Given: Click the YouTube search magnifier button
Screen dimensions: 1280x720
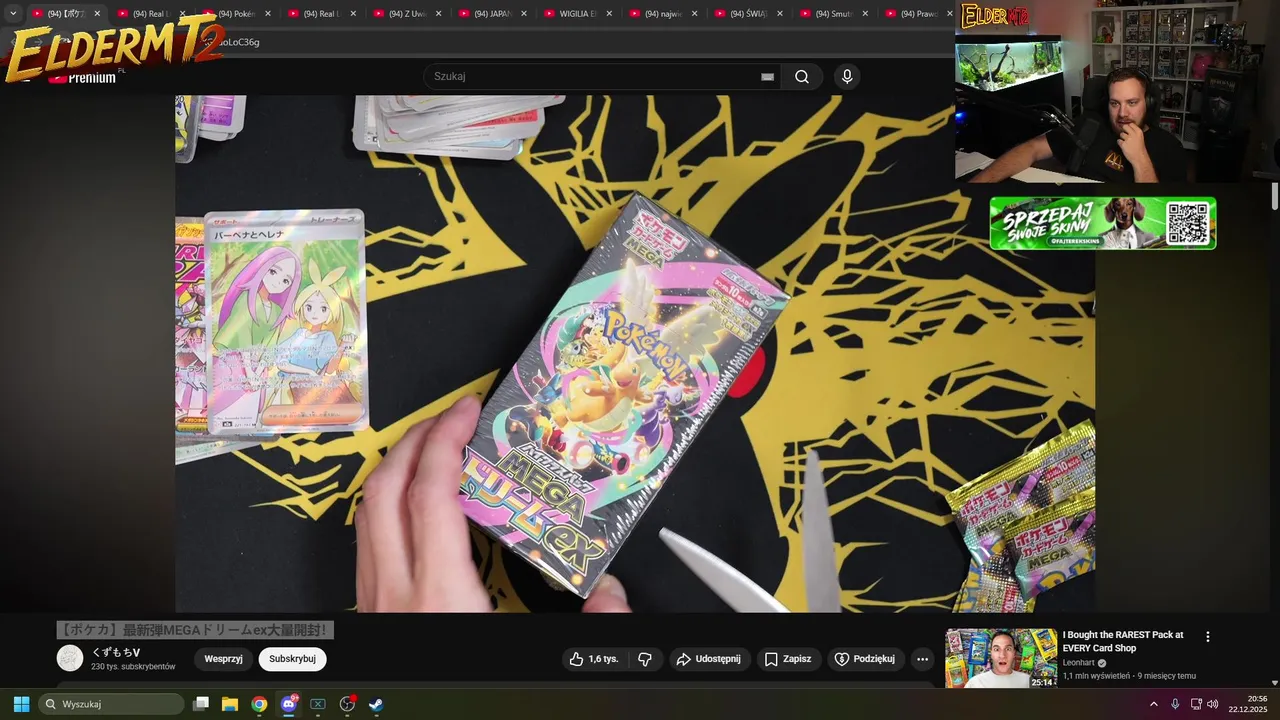Looking at the screenshot, I should [x=802, y=77].
